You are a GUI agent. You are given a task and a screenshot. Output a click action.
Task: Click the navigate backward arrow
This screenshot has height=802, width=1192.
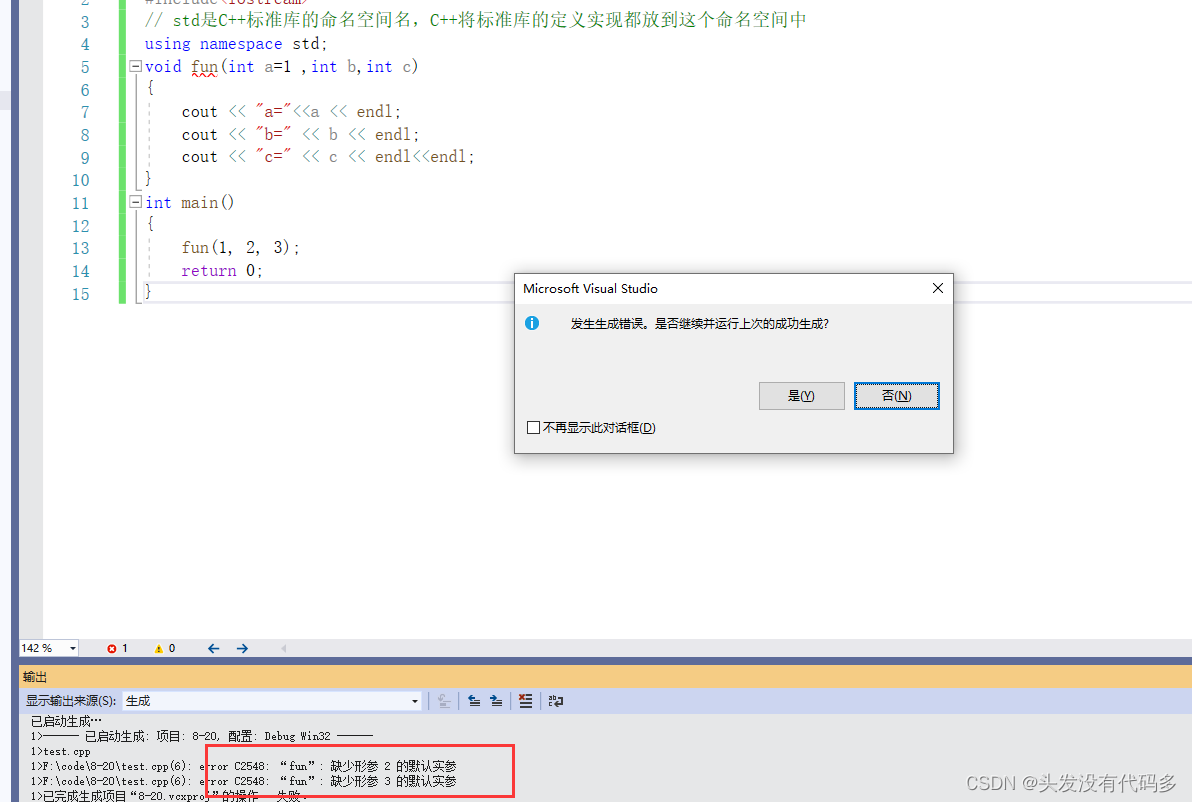[213, 648]
